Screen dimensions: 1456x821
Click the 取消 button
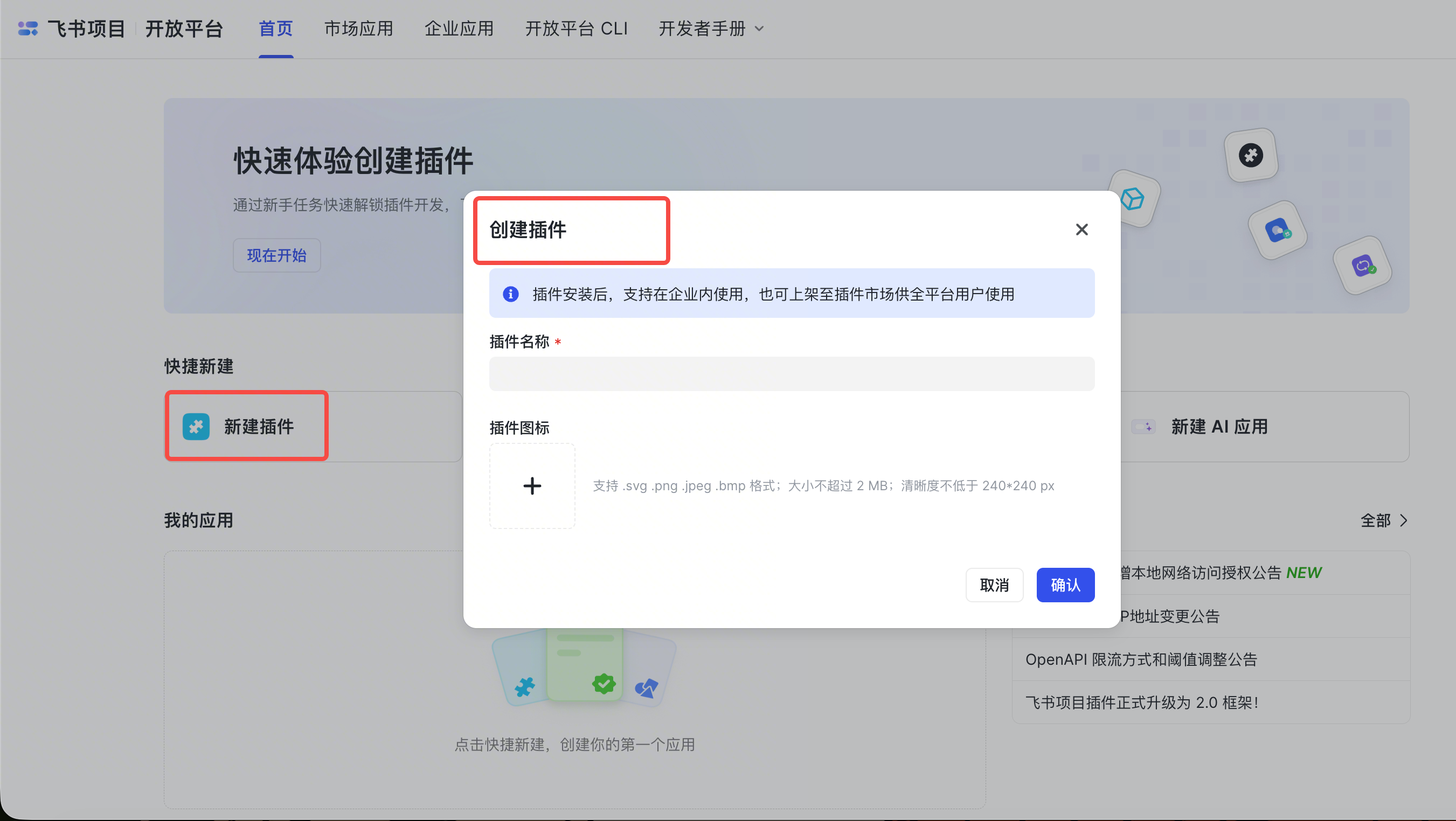[x=994, y=585]
